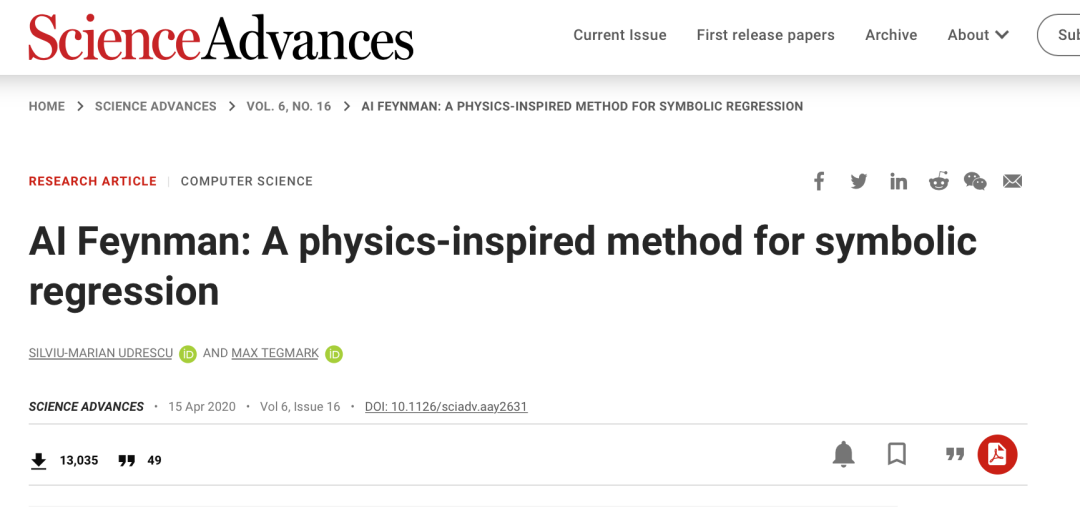Image resolution: width=1080 pixels, height=507 pixels.
Task: Open Current Issue menu item
Action: tap(619, 35)
